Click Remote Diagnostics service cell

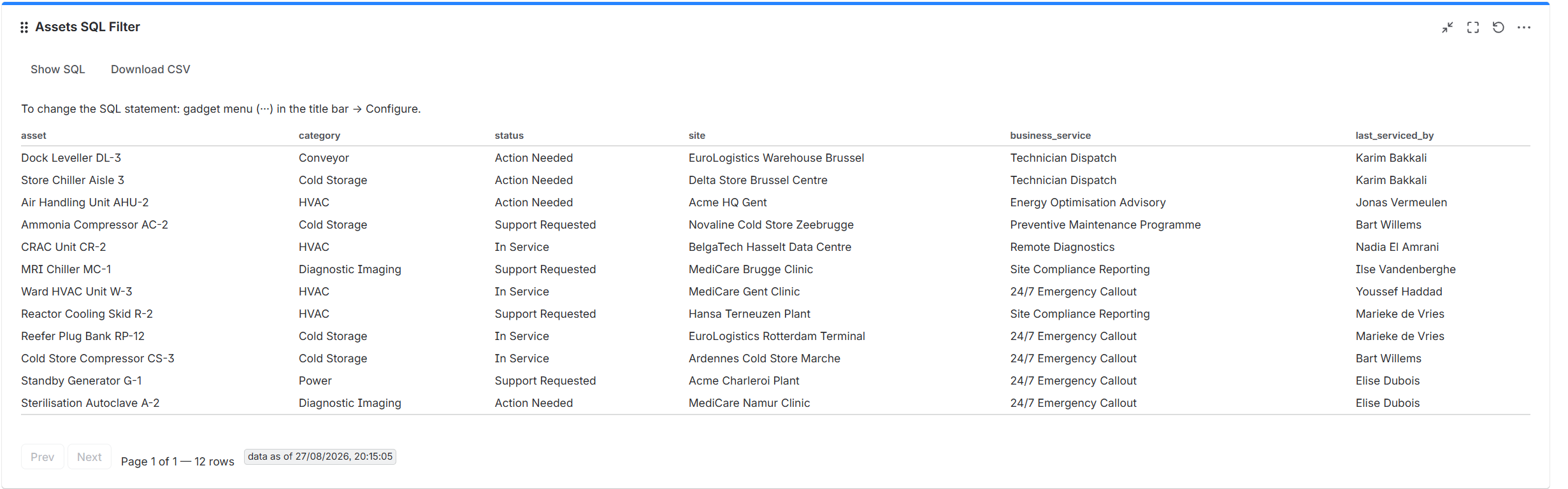[x=1062, y=247]
